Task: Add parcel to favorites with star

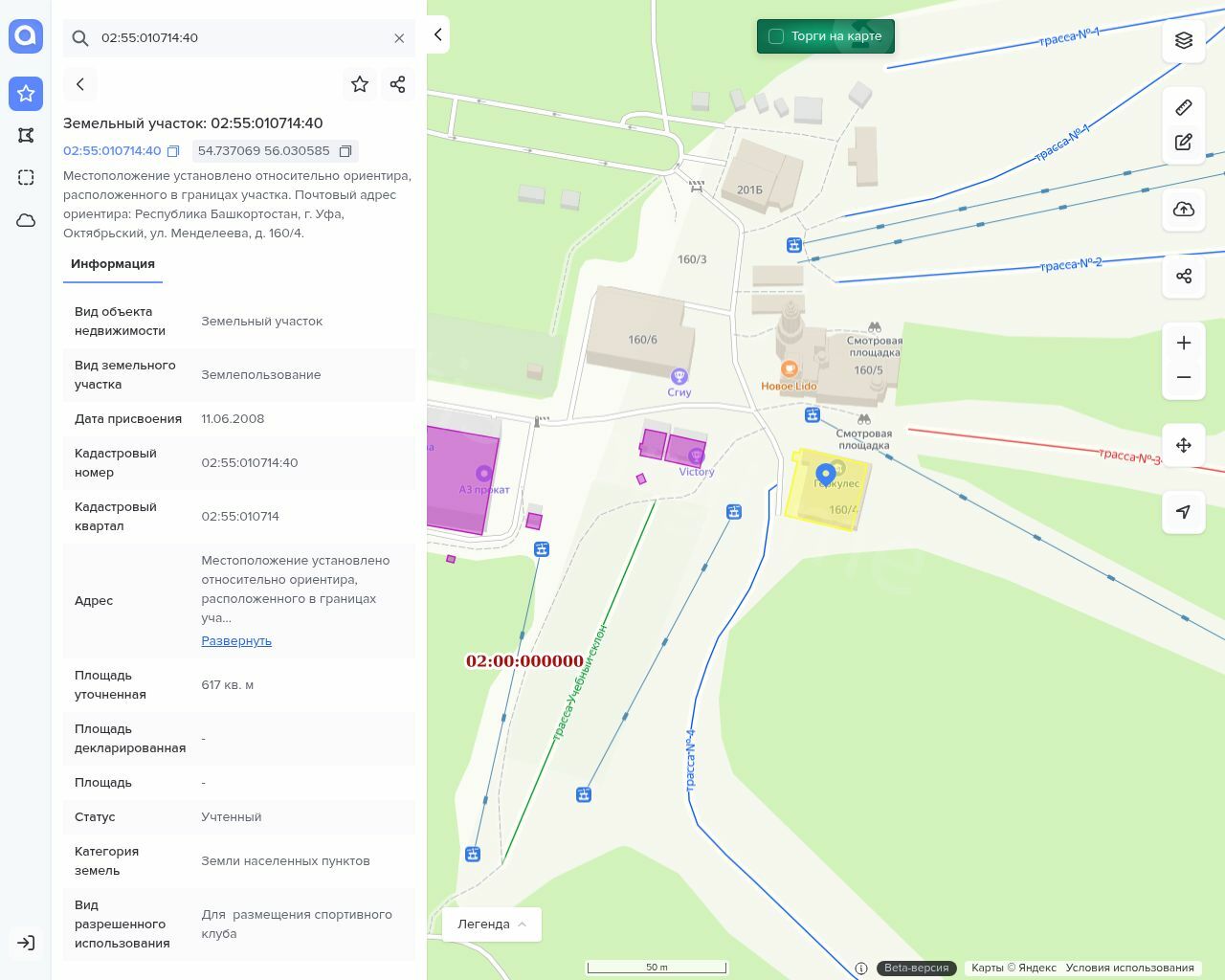Action: pyautogui.click(x=360, y=84)
